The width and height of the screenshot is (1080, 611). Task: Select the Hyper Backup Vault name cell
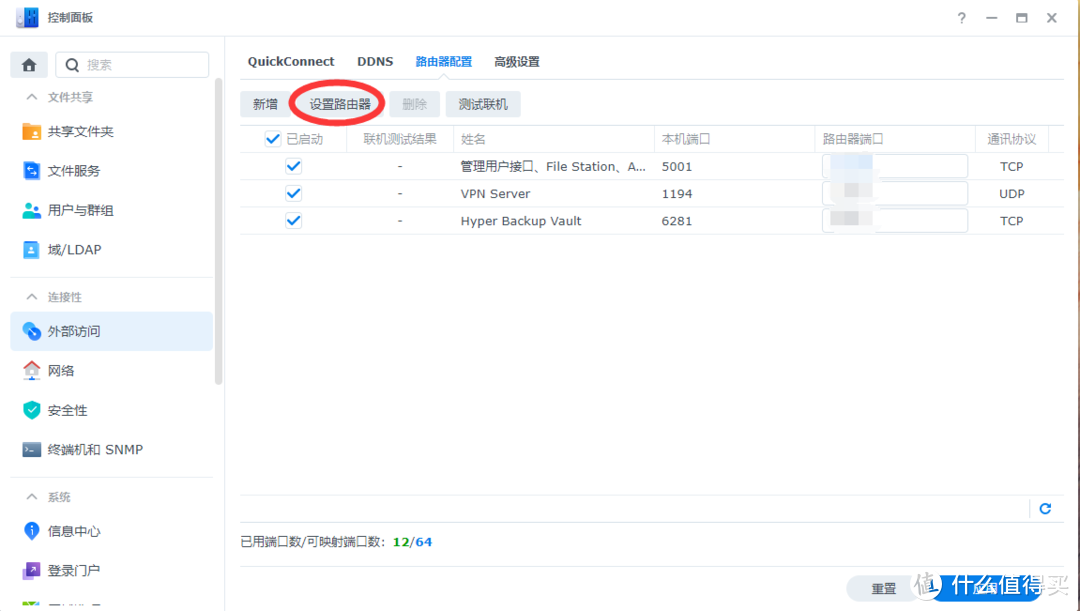[521, 220]
